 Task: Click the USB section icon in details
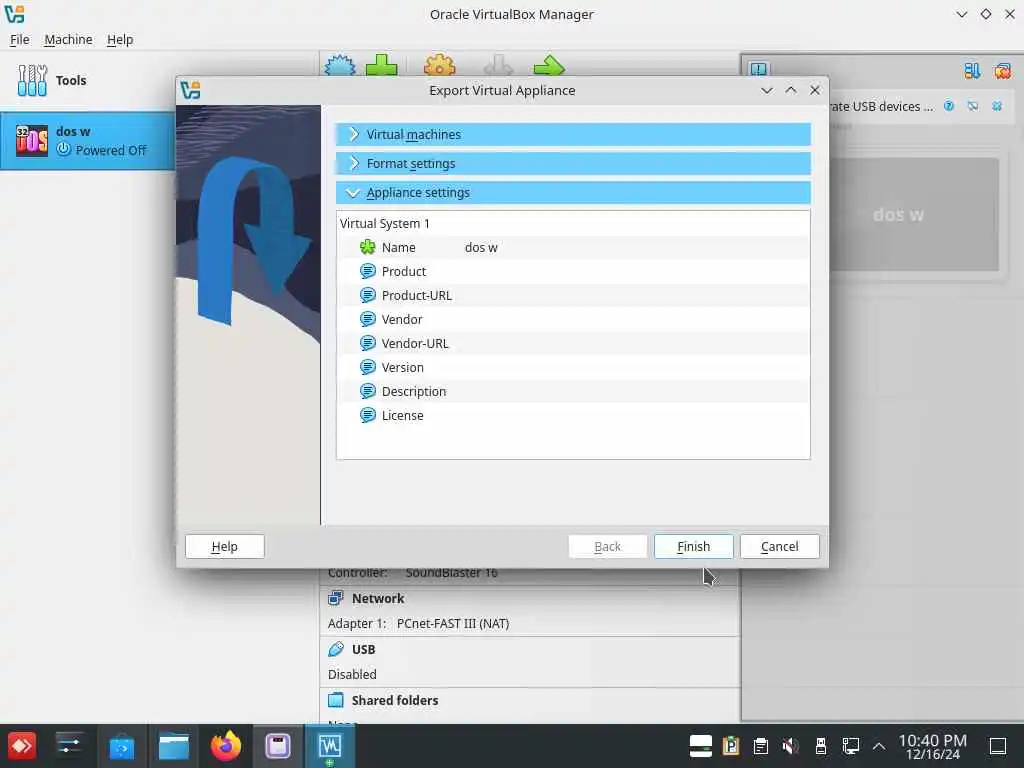336,649
